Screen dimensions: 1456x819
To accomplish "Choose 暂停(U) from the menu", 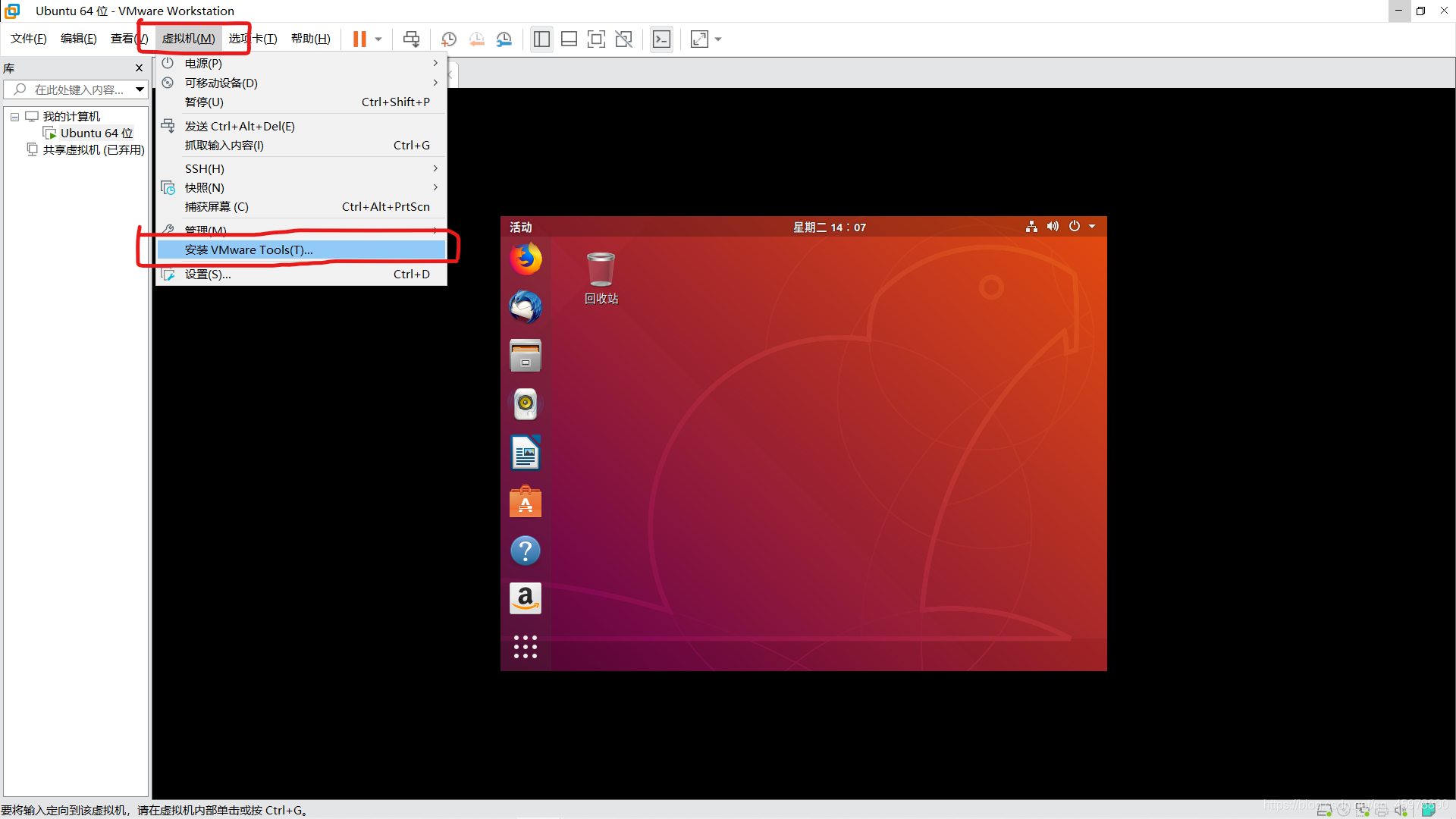I will [301, 102].
